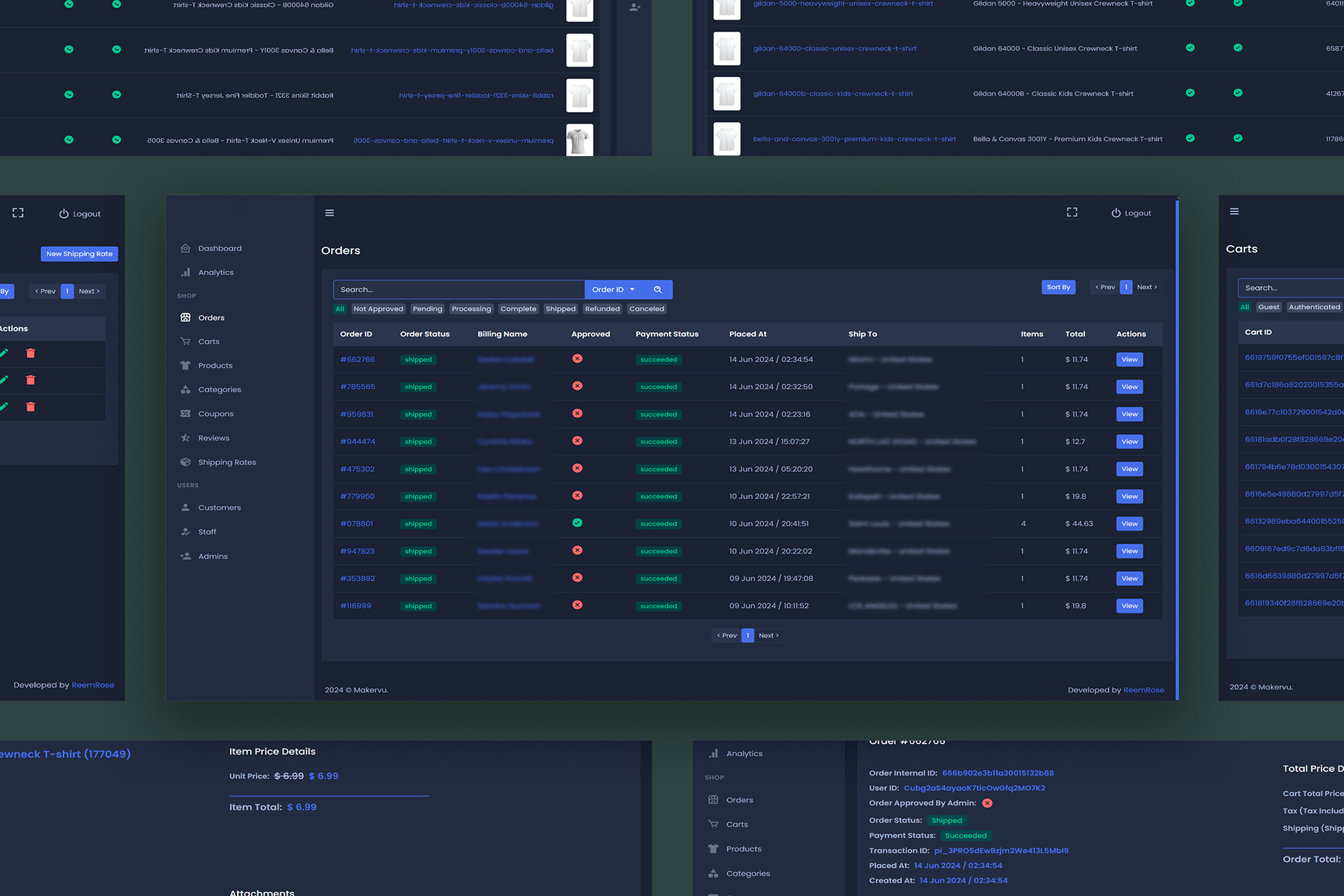1344x896 pixels.
Task: Toggle approved status for order #116999
Action: [x=577, y=605]
